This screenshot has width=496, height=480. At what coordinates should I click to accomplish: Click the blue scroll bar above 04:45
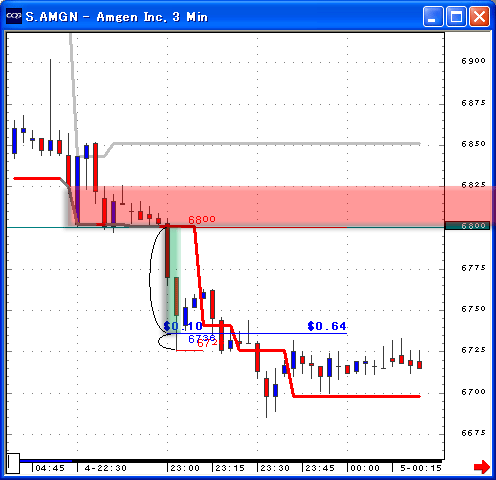pos(46,461)
